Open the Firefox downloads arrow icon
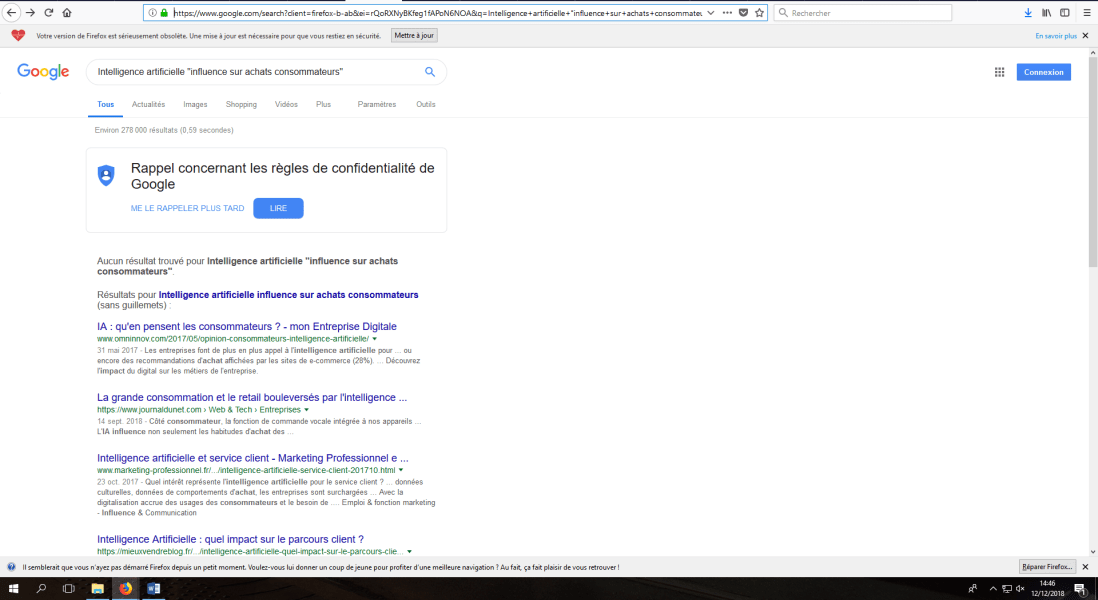Image resolution: width=1098 pixels, height=600 pixels. click(1027, 13)
